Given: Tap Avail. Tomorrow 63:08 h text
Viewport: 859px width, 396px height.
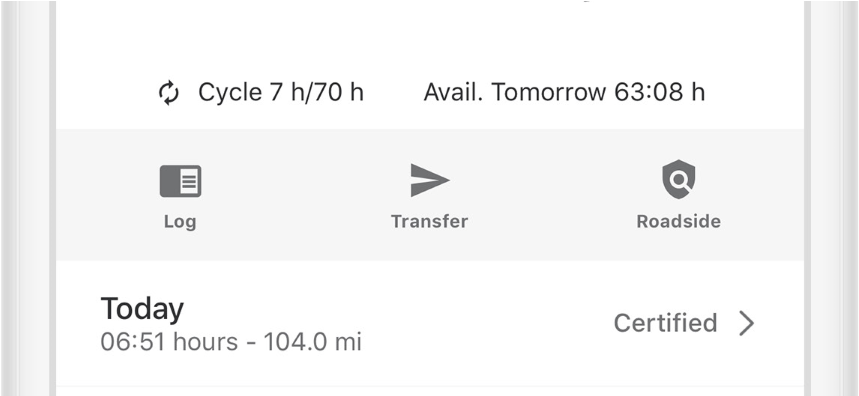Looking at the screenshot, I should [x=564, y=92].
